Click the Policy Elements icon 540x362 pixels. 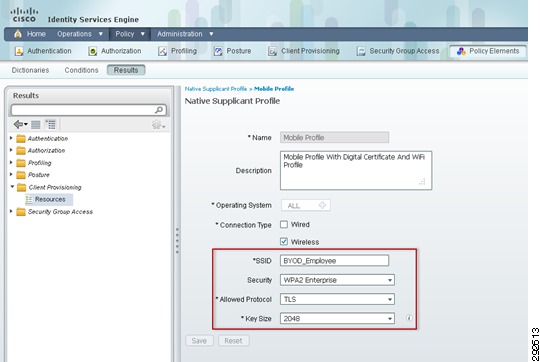[461, 51]
